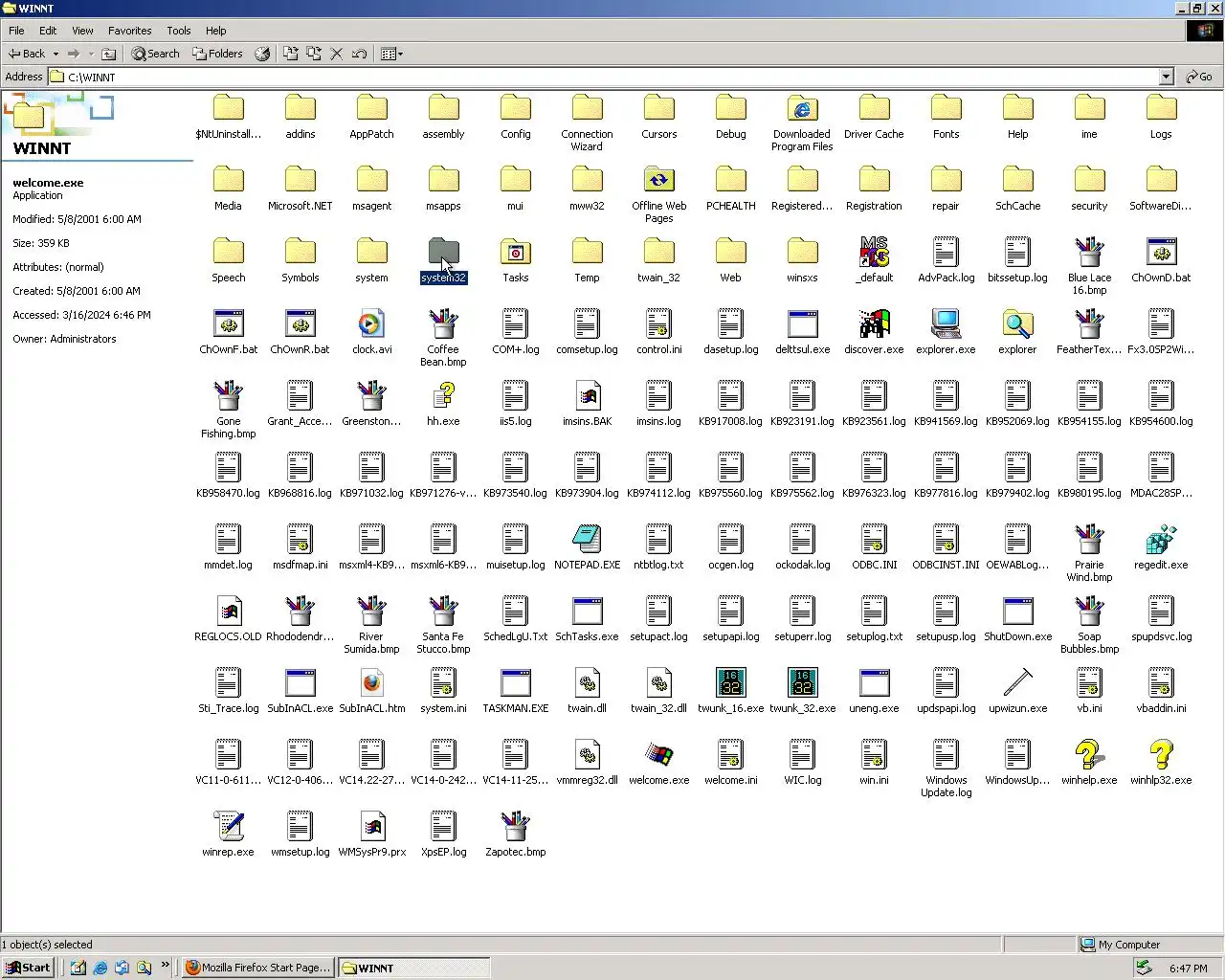
Task: Click the Back navigation button
Action: coord(27,54)
